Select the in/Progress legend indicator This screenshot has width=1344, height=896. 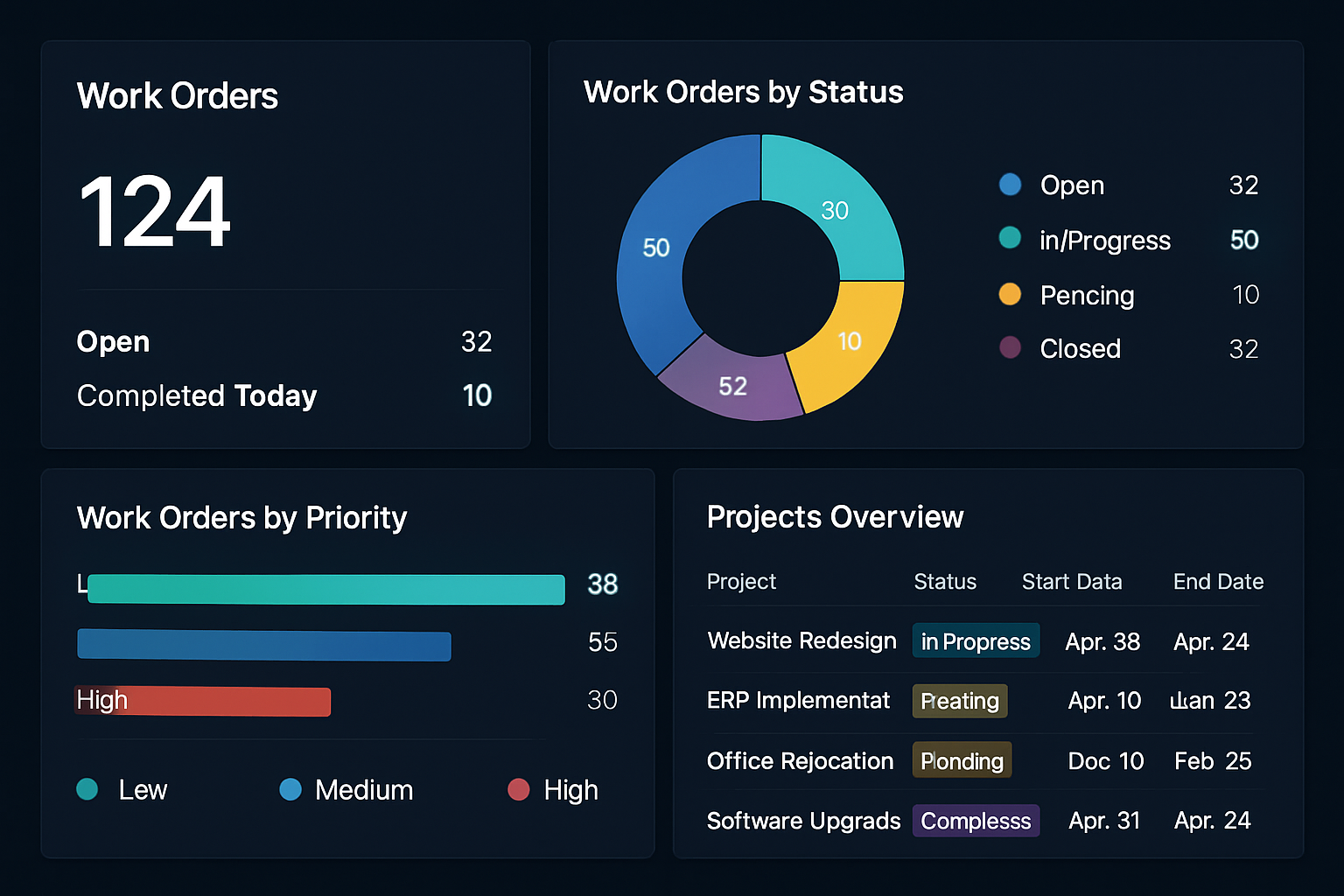(x=1010, y=239)
